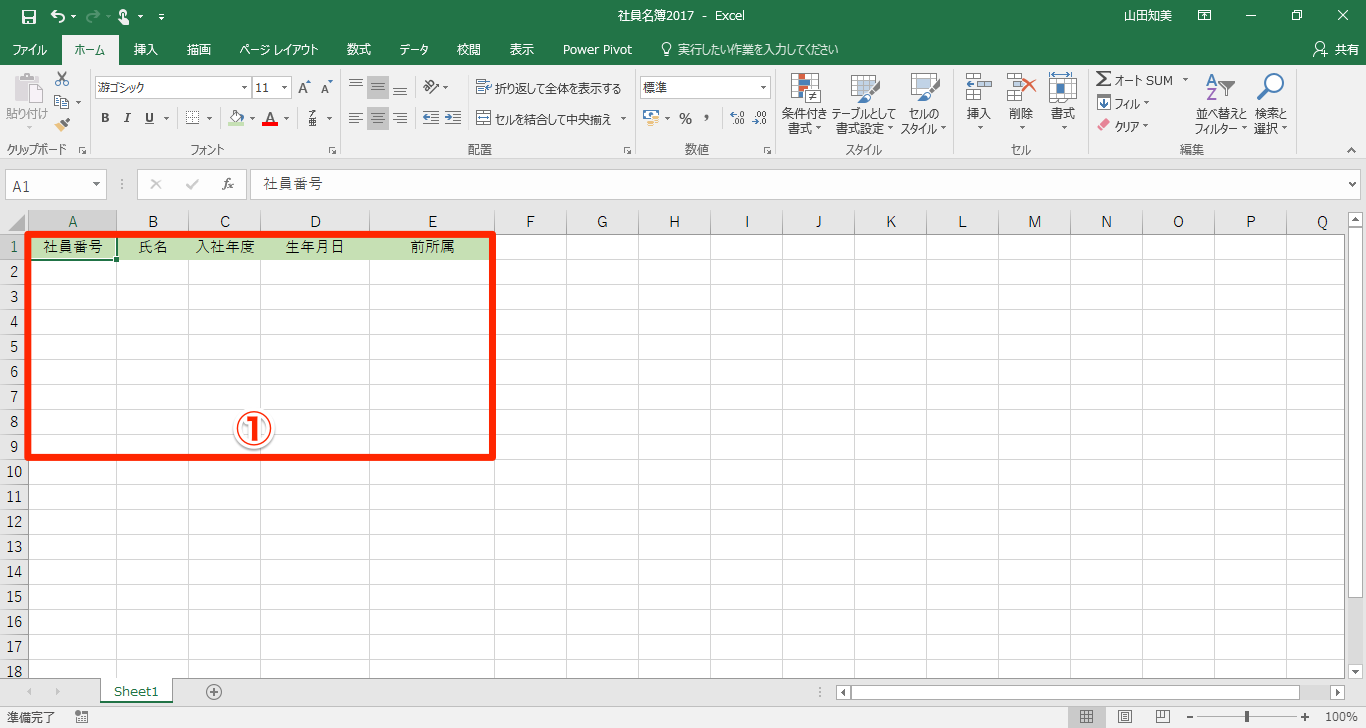
Task: Switch to Normal view in the status bar
Action: coord(1086,717)
